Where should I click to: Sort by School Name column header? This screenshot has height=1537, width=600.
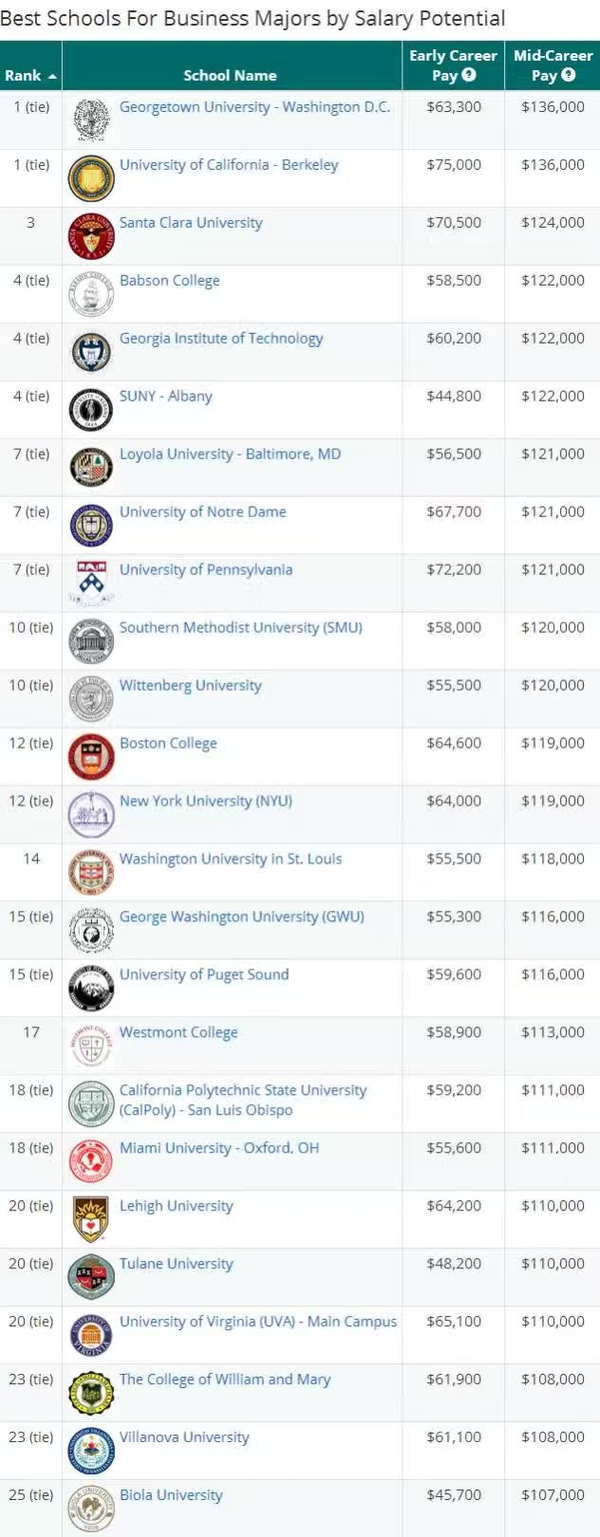231,75
